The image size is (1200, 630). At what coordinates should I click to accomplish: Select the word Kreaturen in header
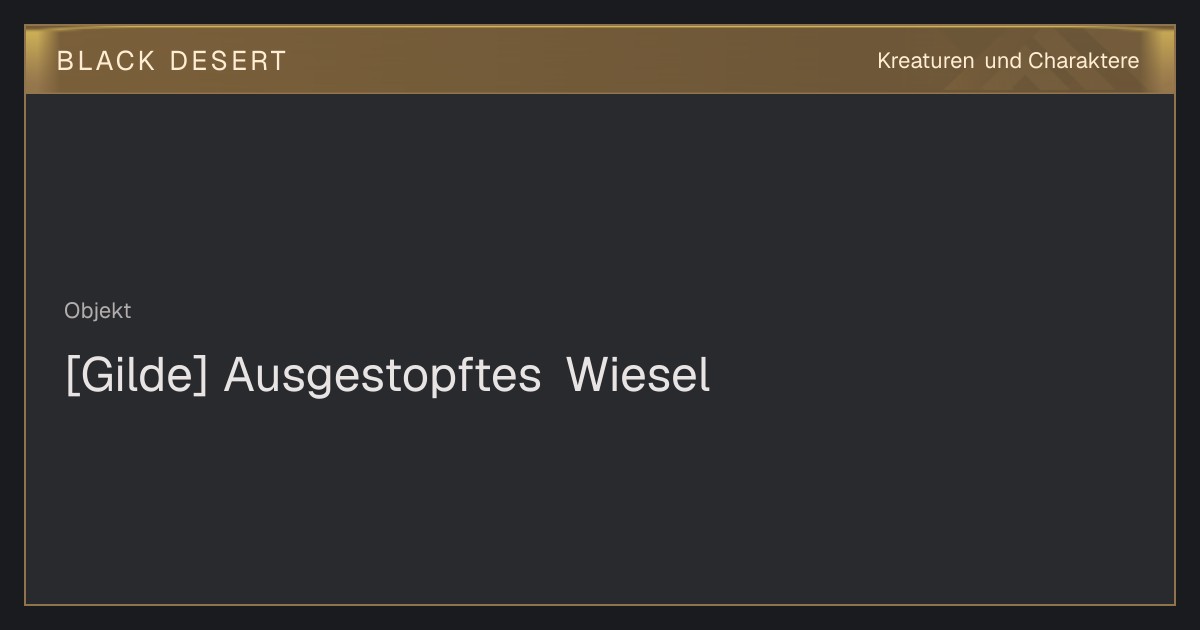[x=926, y=61]
